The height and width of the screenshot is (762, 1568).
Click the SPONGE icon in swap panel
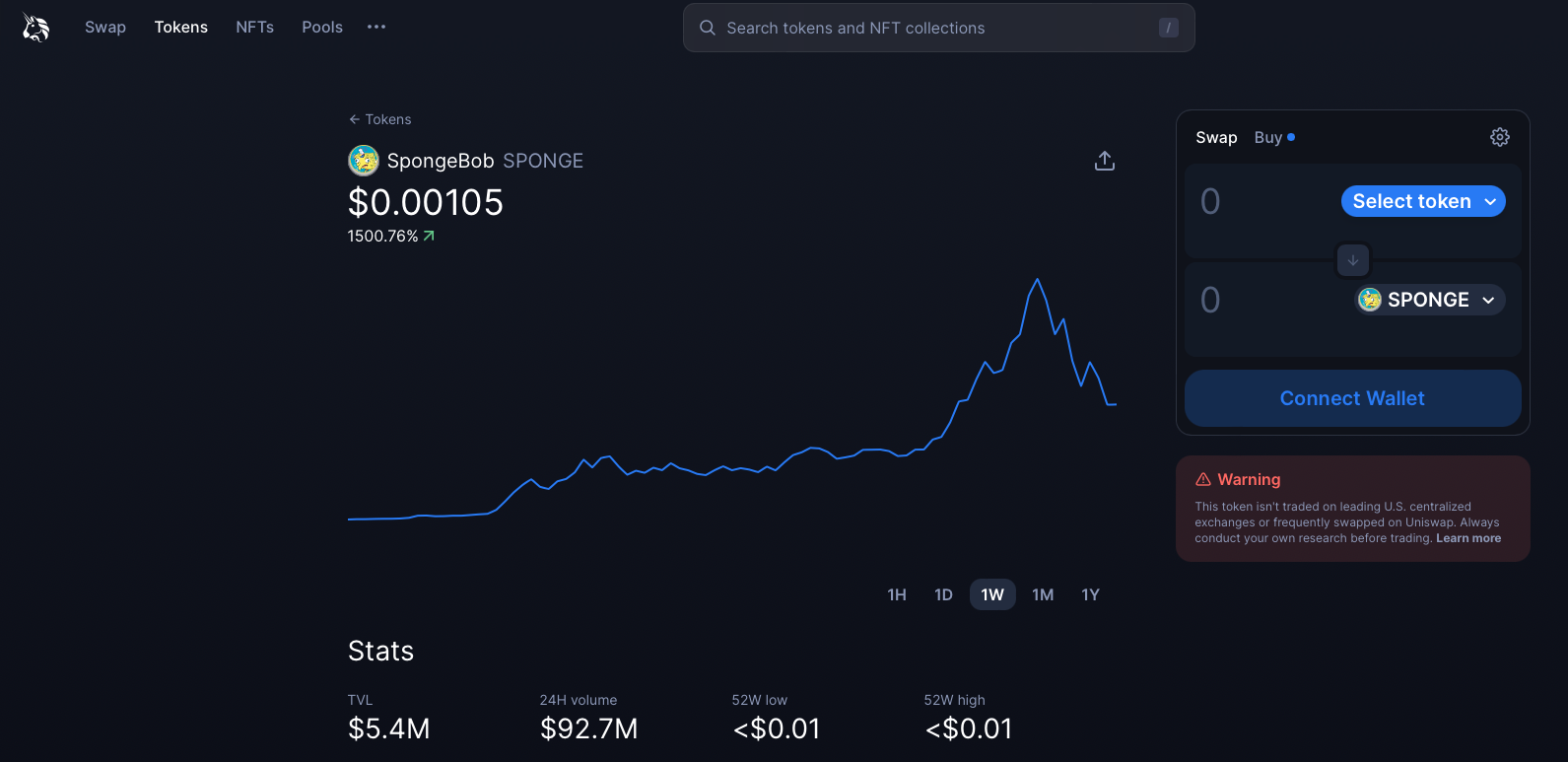click(x=1370, y=300)
